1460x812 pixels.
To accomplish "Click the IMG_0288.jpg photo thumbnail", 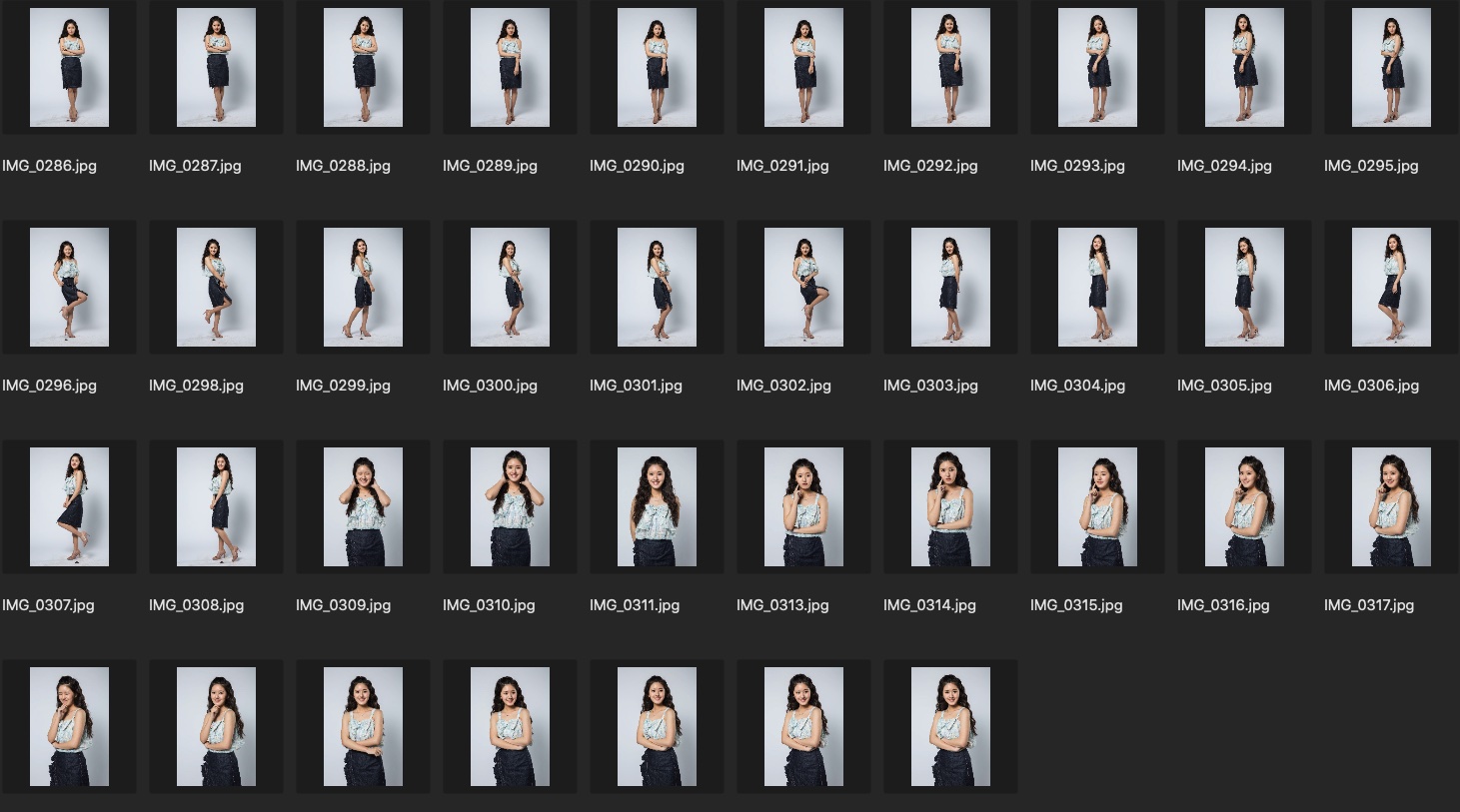I will pyautogui.click(x=363, y=68).
